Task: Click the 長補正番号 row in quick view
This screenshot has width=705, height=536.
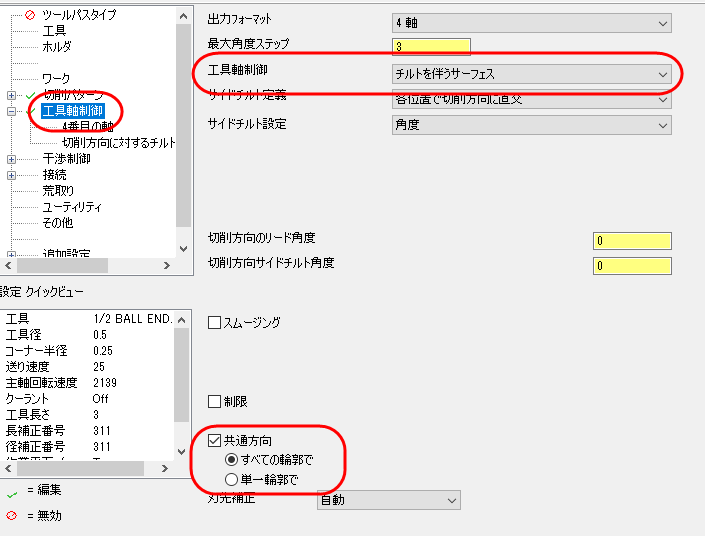Action: (x=88, y=431)
